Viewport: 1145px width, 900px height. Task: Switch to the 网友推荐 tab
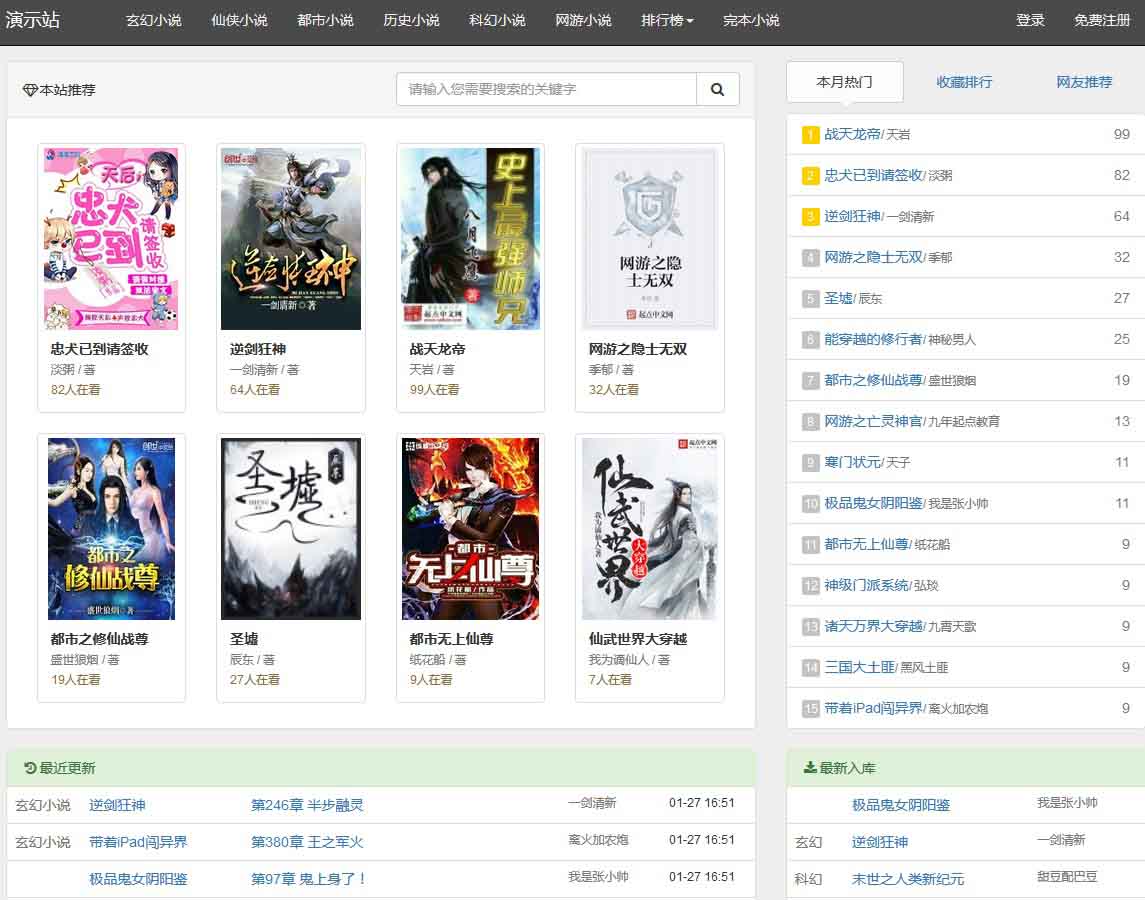[1084, 82]
